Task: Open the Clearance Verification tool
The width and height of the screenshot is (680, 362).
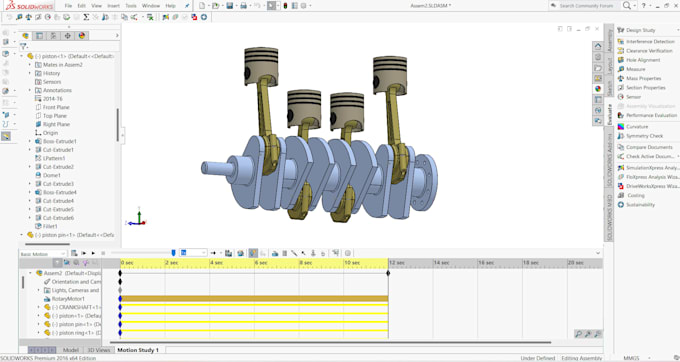Action: pos(645,51)
